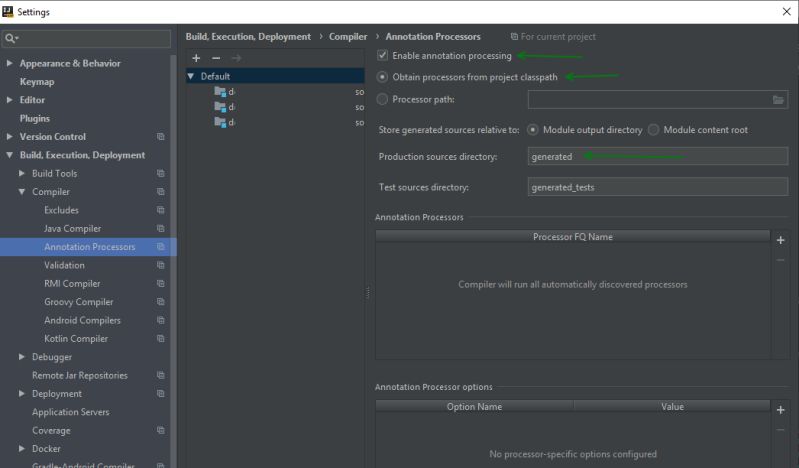
Task: Select Obtain processors from project classpath
Action: pos(382,77)
